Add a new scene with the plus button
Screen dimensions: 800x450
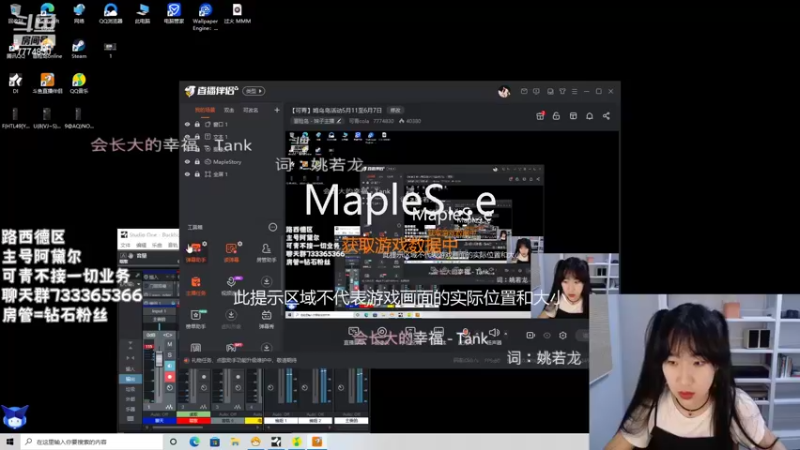click(x=277, y=110)
